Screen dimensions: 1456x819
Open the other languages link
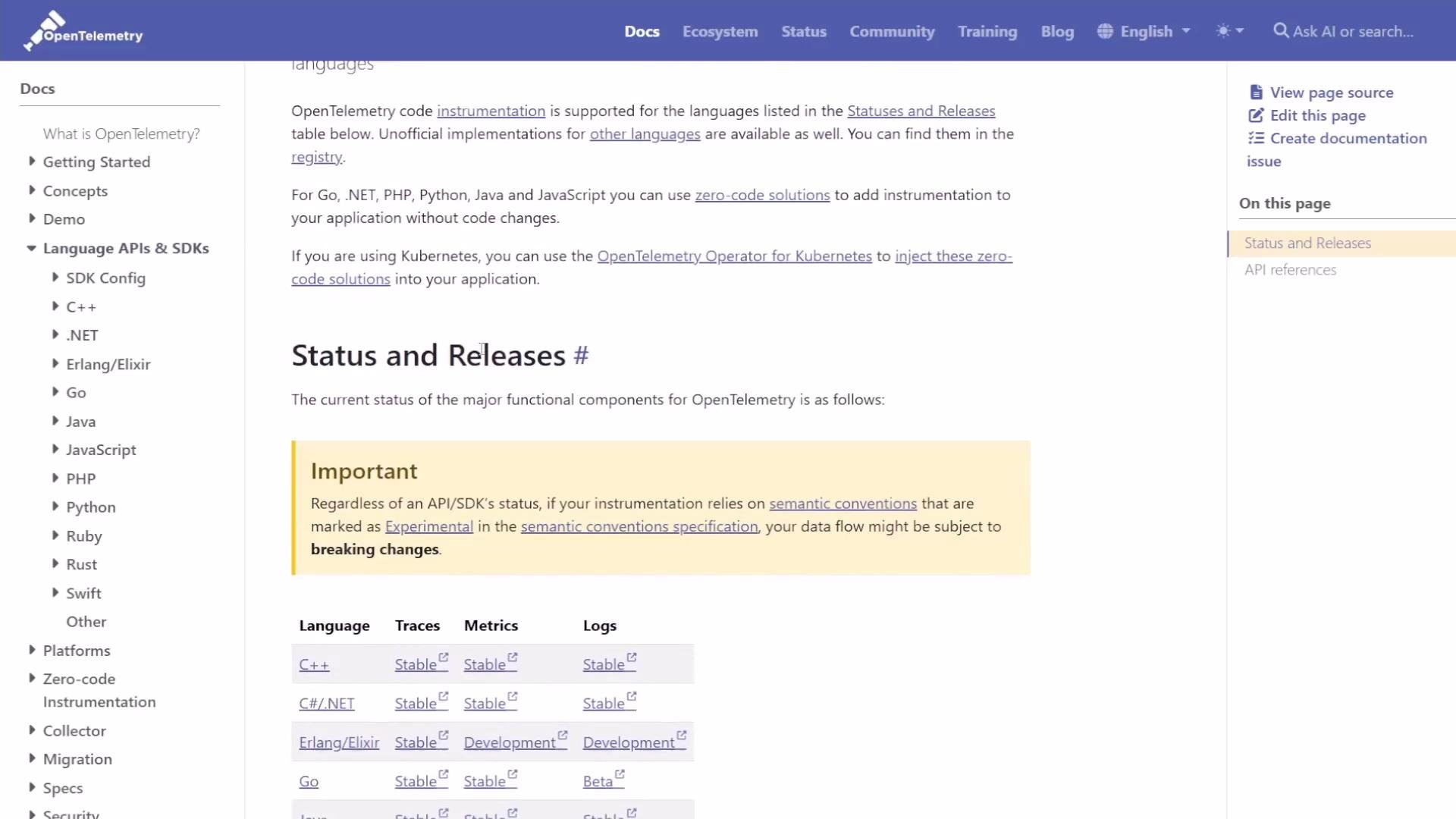point(645,134)
